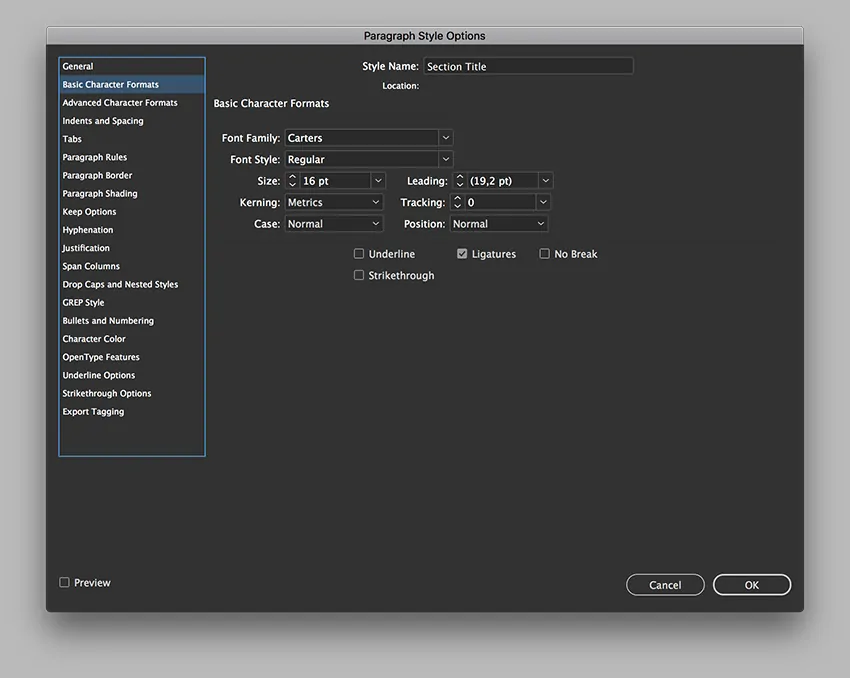Select Character Color in the sidebar

coord(94,339)
